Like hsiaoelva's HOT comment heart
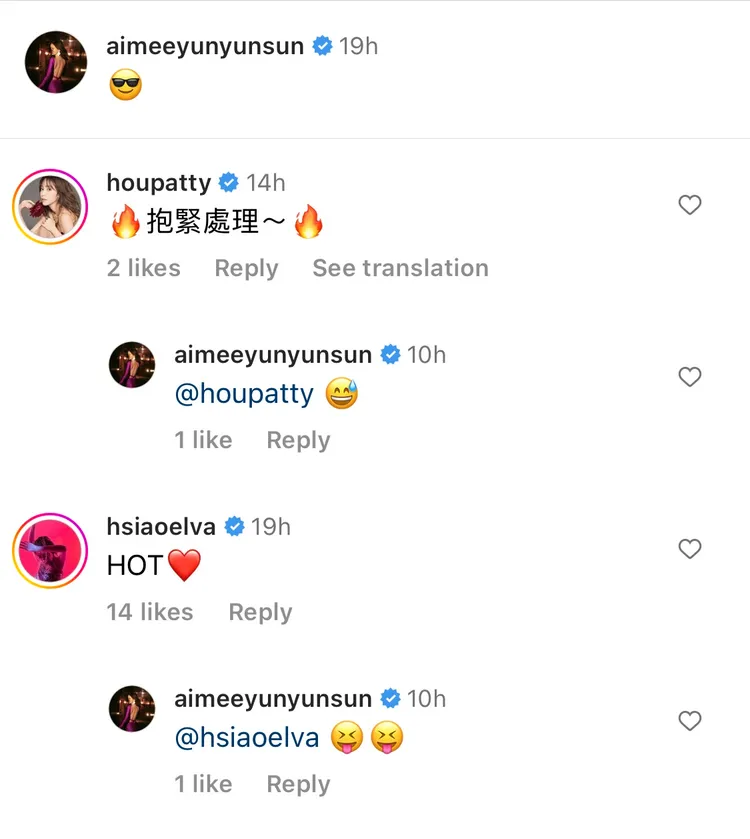 689,549
